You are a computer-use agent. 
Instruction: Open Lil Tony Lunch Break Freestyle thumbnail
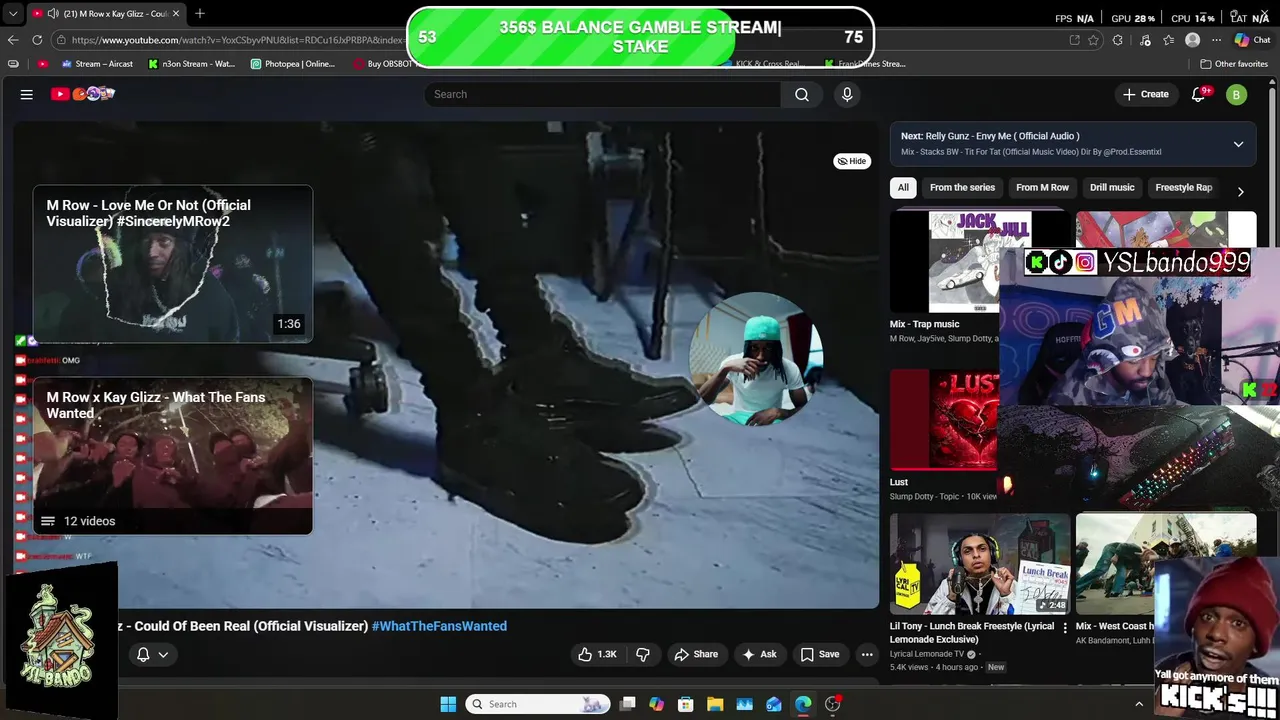[x=980, y=564]
